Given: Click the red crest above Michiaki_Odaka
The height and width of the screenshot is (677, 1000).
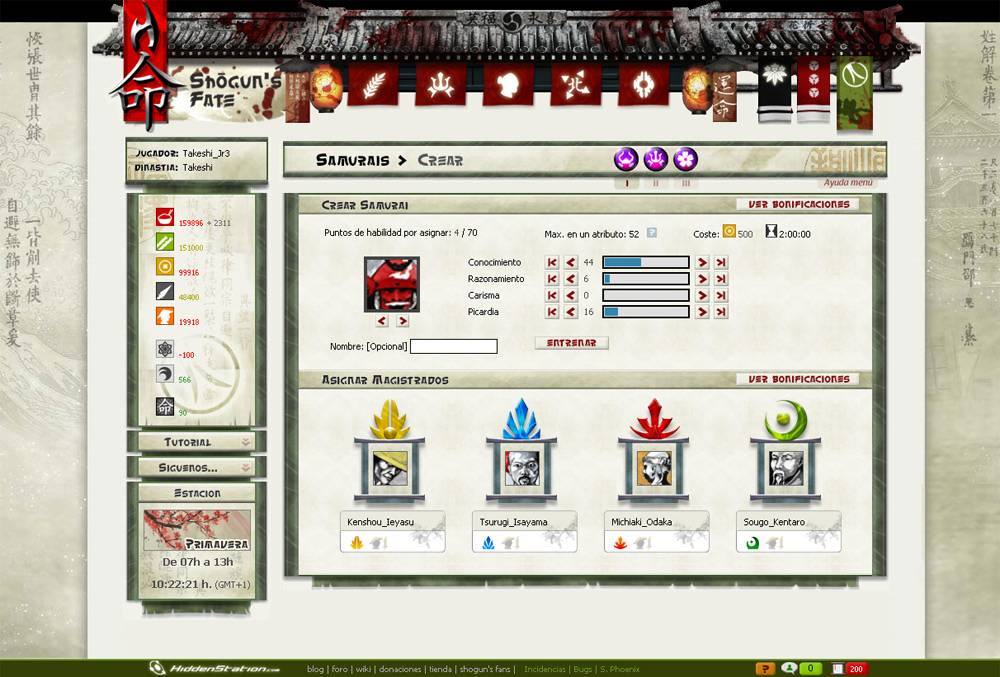Looking at the screenshot, I should click(654, 419).
